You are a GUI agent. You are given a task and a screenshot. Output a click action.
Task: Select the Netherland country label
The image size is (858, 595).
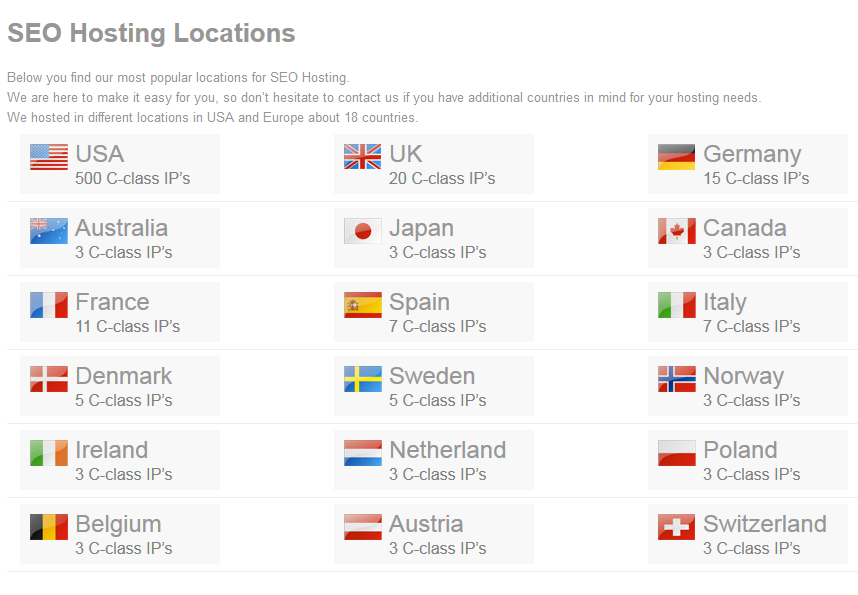pos(448,450)
